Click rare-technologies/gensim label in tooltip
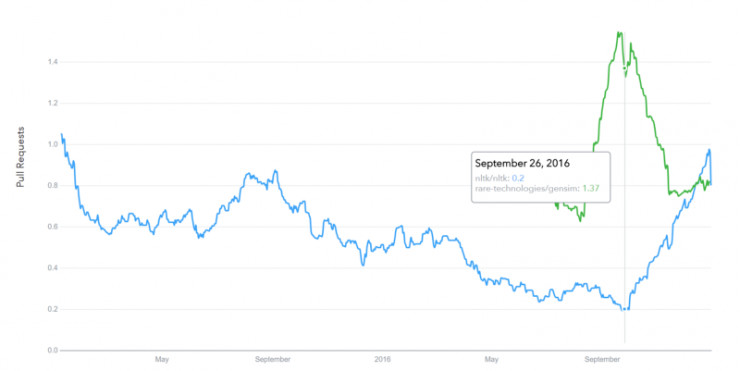This screenshot has height=371, width=740. coord(527,188)
